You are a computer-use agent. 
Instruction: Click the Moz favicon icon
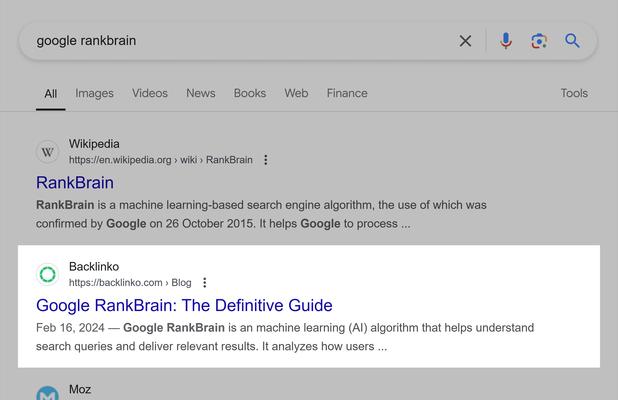(48, 393)
